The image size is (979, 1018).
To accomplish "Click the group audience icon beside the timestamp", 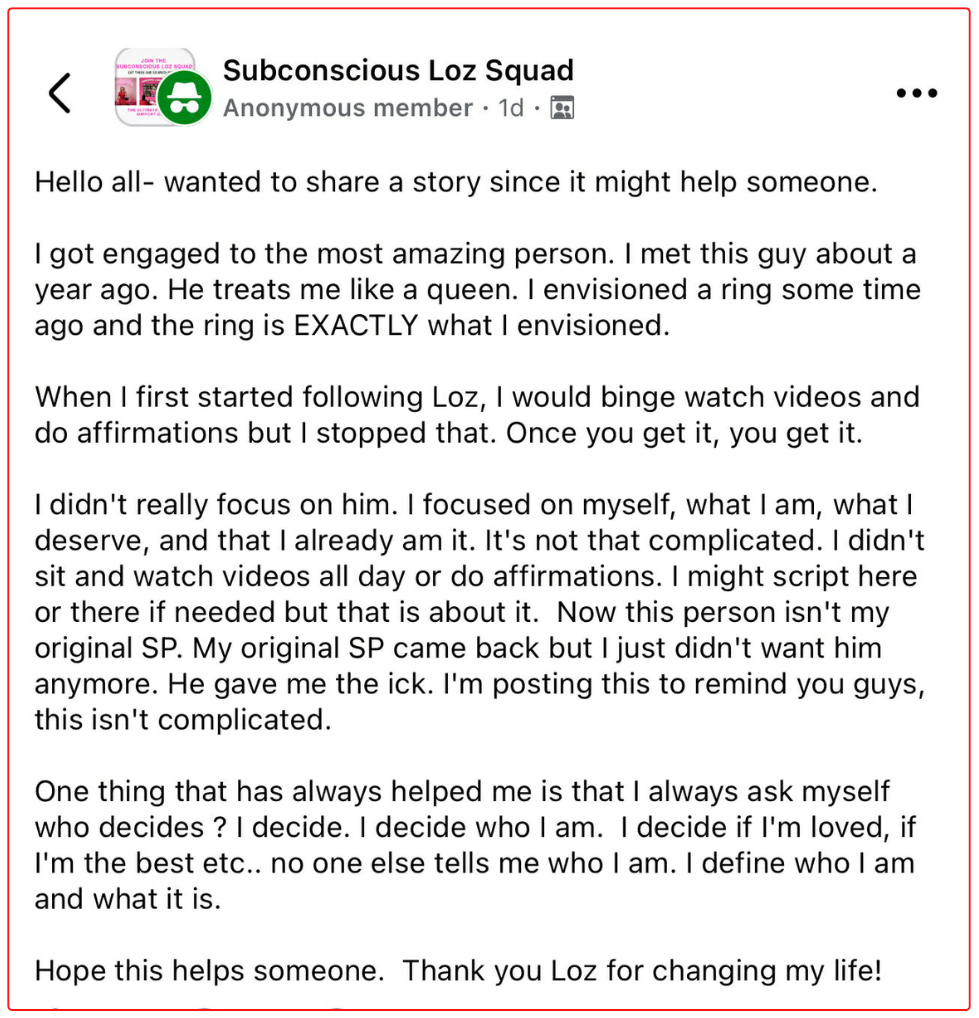I will 562,108.
